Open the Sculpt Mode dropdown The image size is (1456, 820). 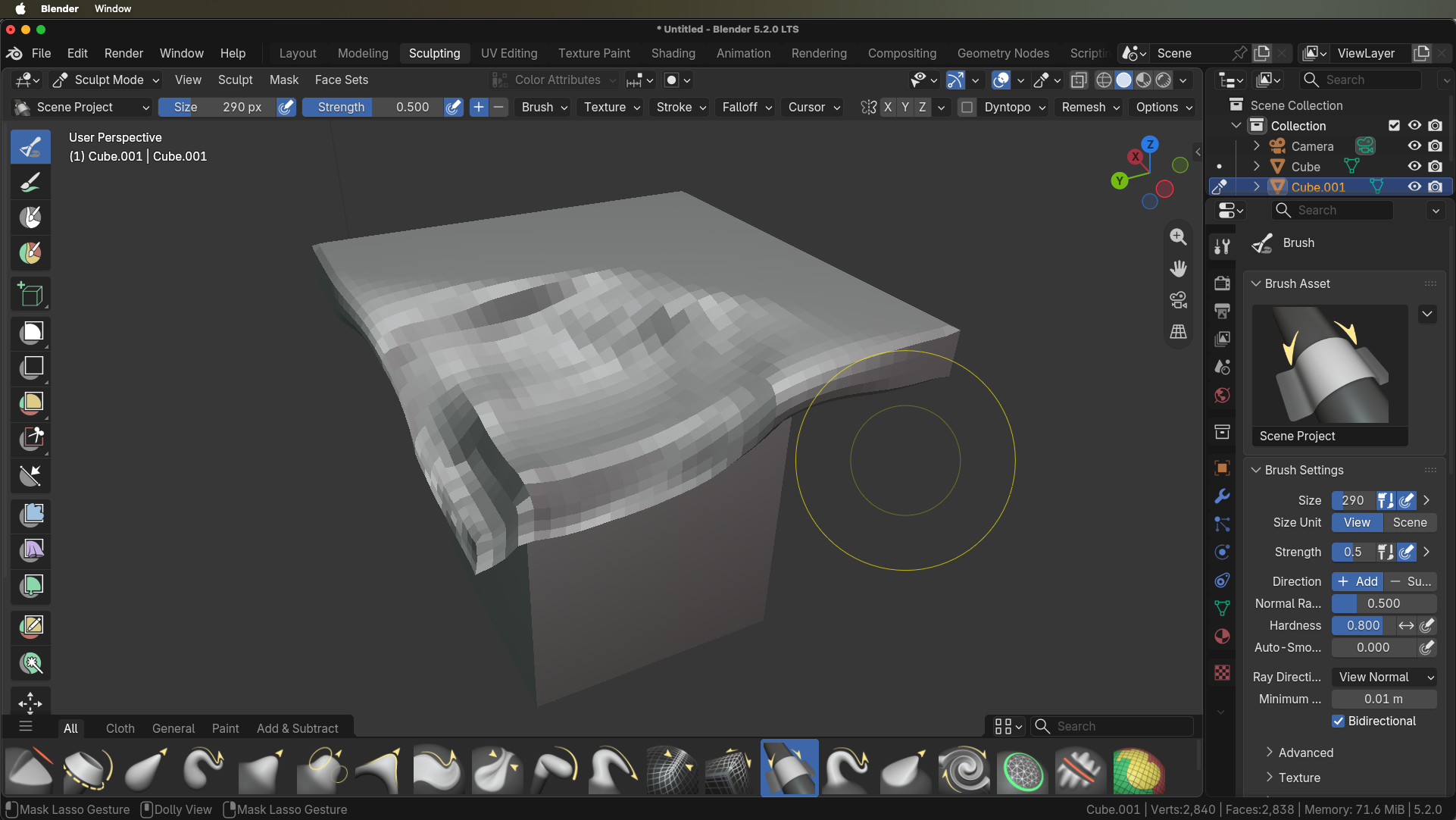point(107,80)
